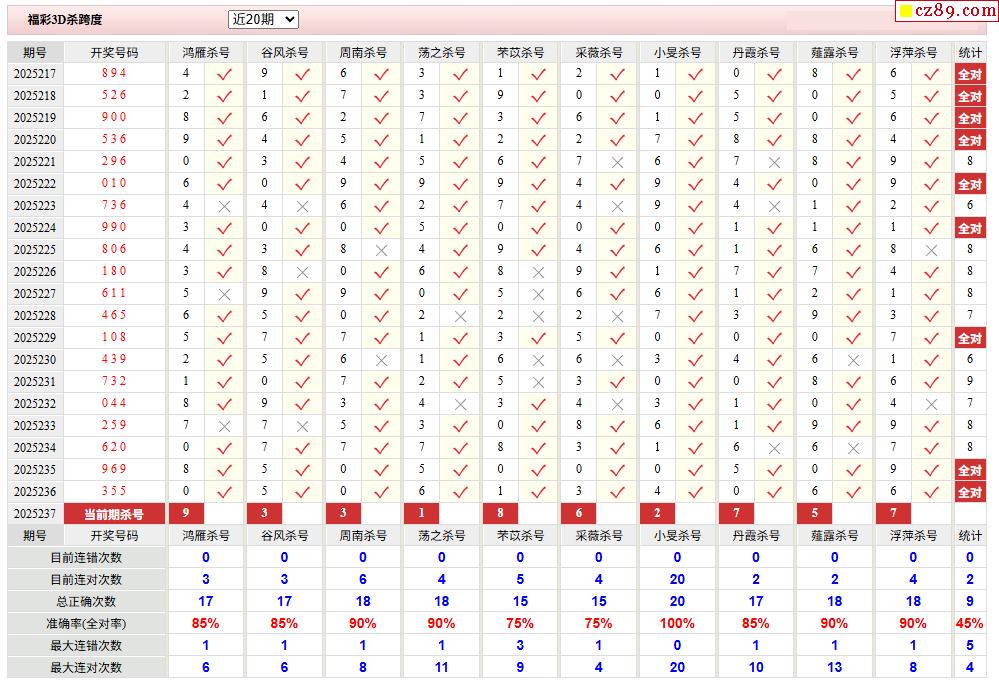Click period number 2025226
Screen dimensions: 999x683
point(35,272)
